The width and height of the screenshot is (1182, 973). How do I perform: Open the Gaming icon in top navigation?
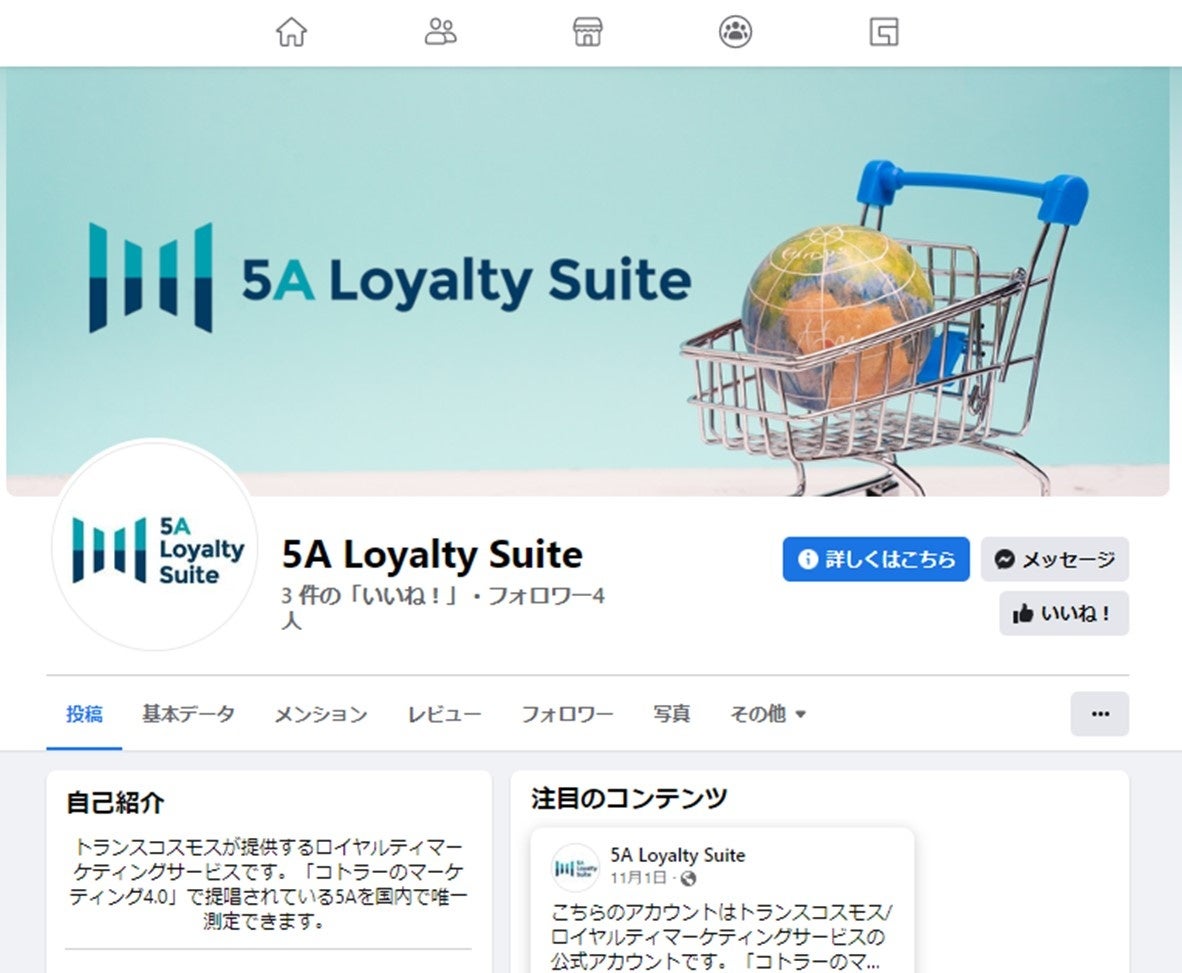(883, 32)
